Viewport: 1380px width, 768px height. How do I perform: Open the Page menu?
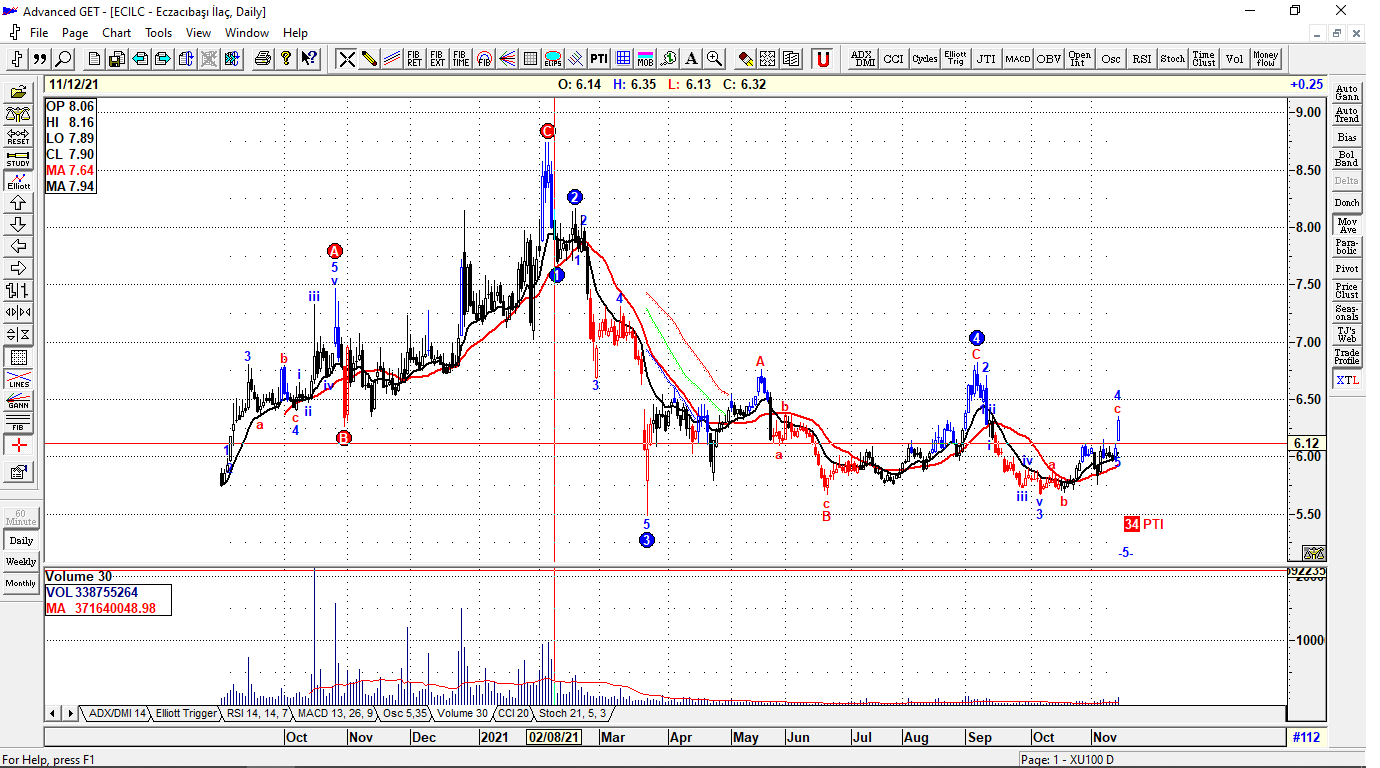click(x=75, y=33)
